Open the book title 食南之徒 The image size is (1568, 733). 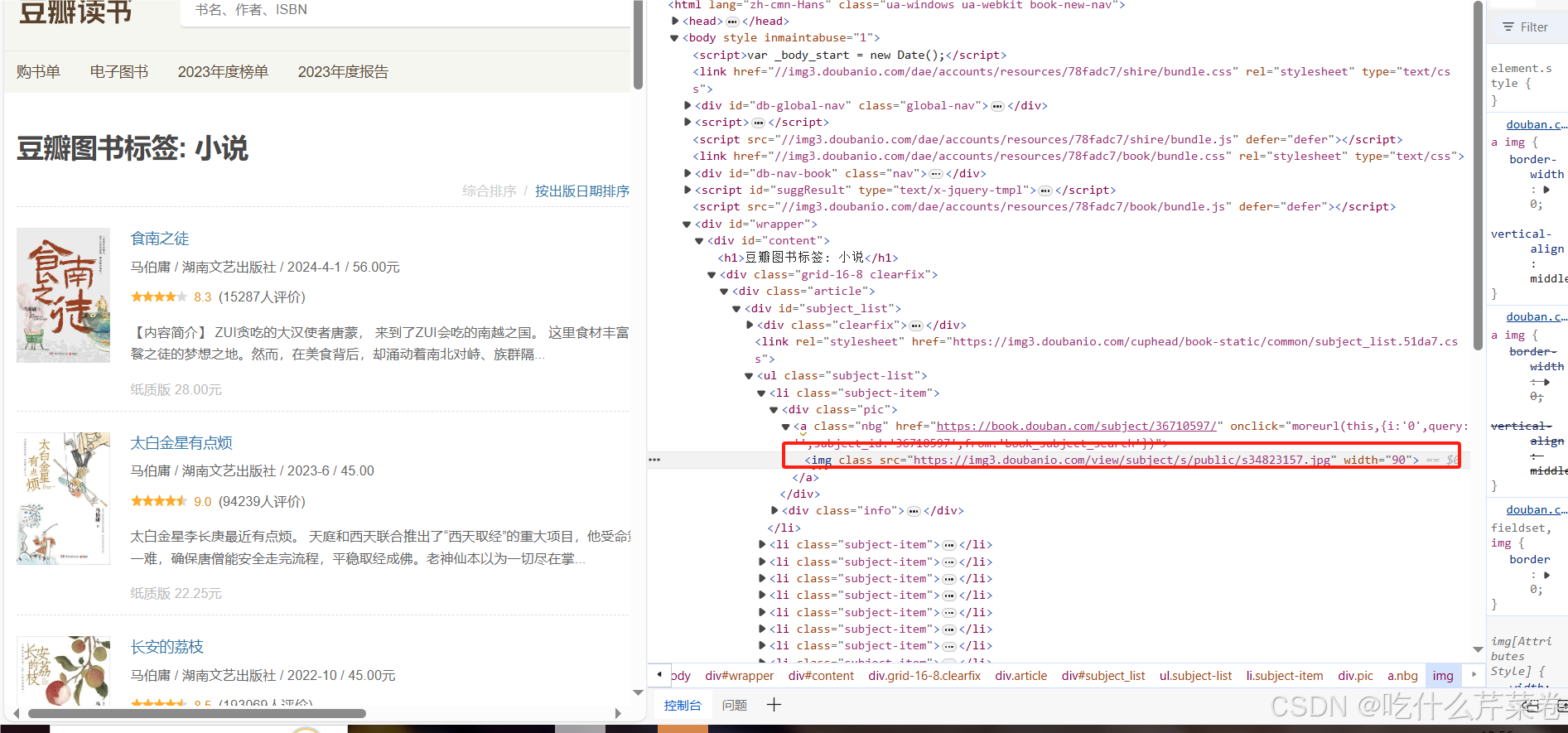(x=160, y=239)
